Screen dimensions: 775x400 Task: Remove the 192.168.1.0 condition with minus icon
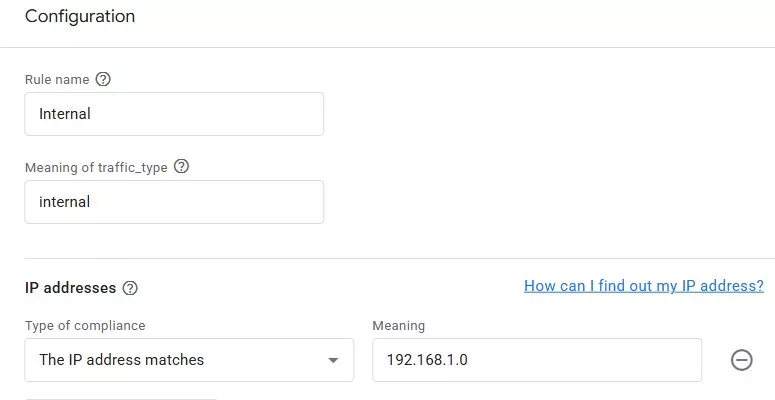tap(741, 360)
